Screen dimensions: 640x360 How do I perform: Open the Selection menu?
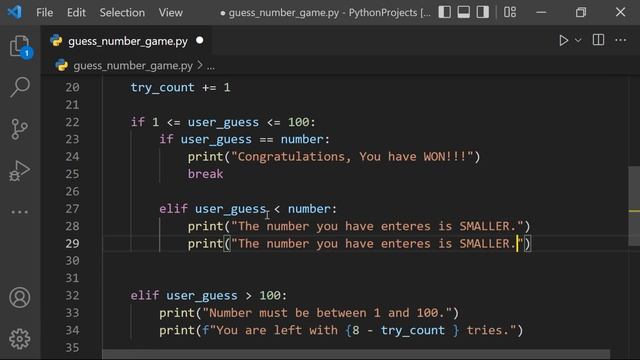point(122,13)
